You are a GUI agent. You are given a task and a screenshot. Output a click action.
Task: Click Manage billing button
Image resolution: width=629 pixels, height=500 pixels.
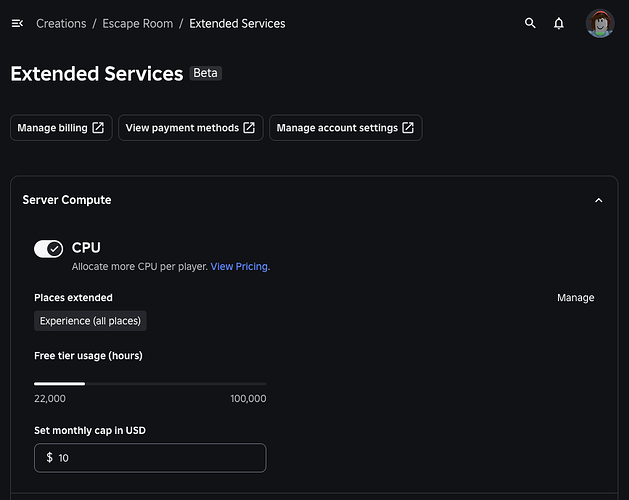coord(61,128)
